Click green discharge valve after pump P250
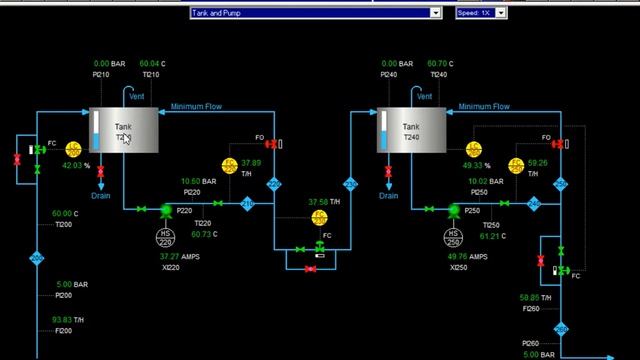 (x=505, y=203)
